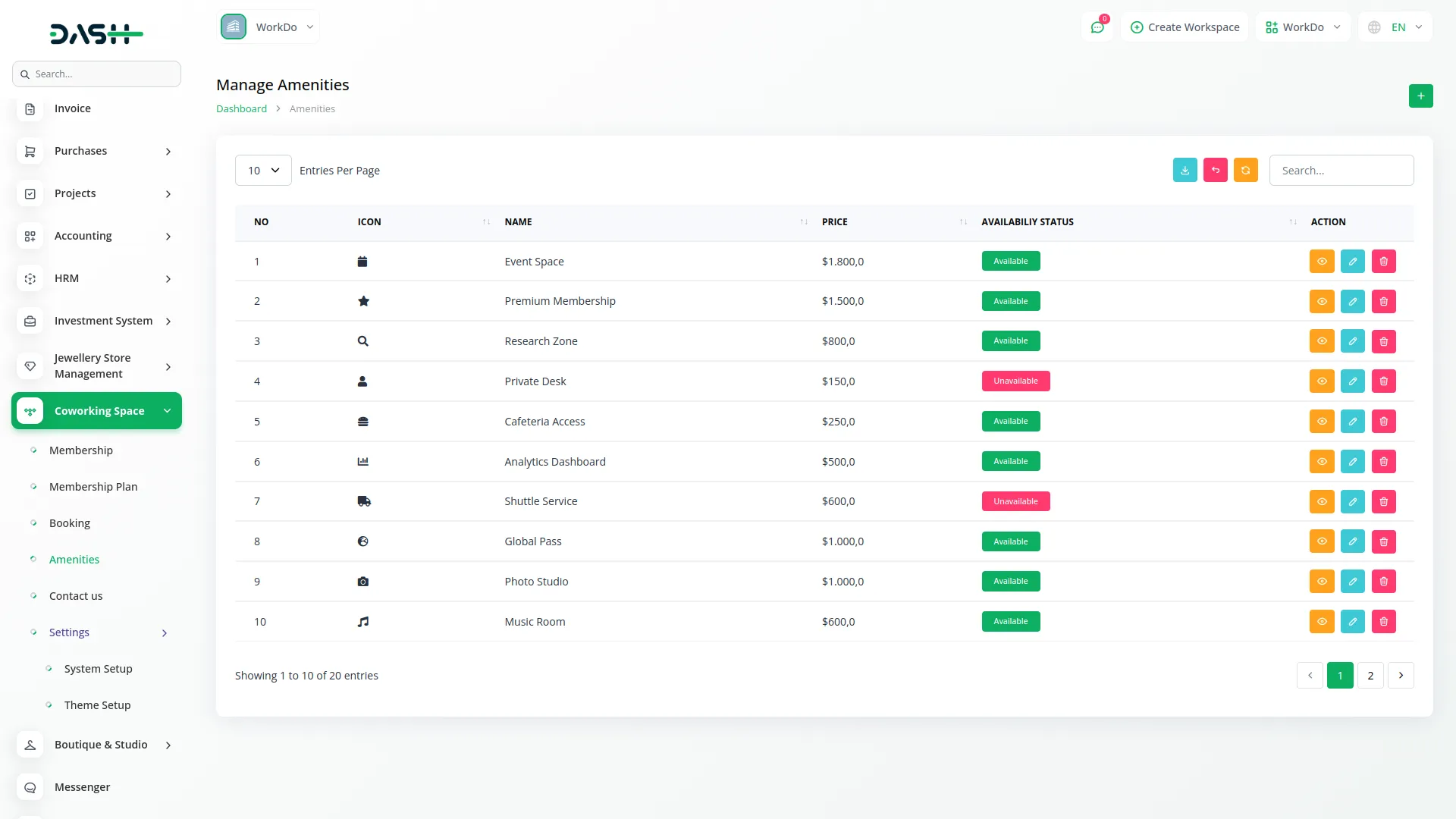Open the Booking menu item
Viewport: 1456px width, 819px height.
69,522
